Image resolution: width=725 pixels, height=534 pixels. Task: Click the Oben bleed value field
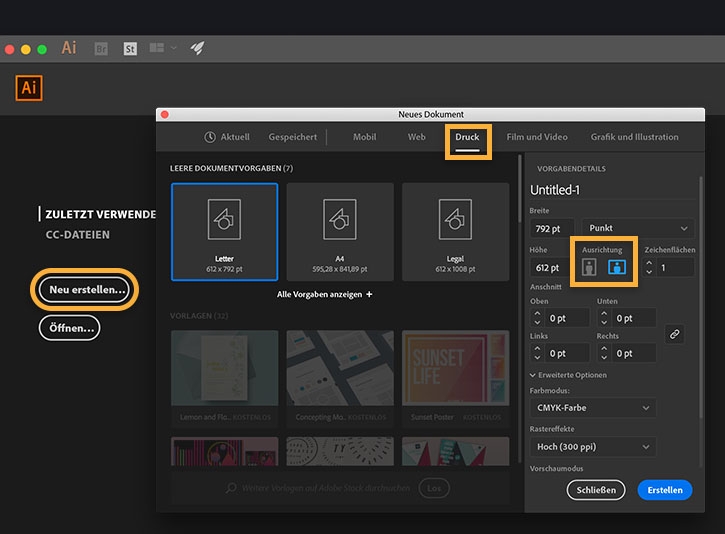coord(567,318)
